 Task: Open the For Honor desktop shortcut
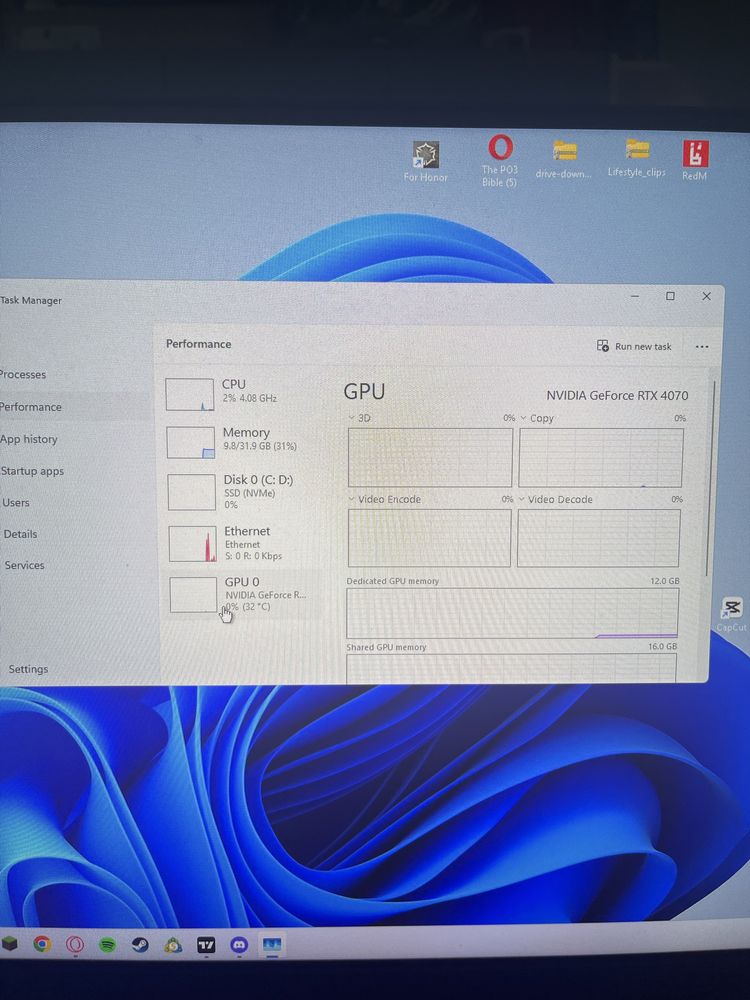[x=425, y=162]
